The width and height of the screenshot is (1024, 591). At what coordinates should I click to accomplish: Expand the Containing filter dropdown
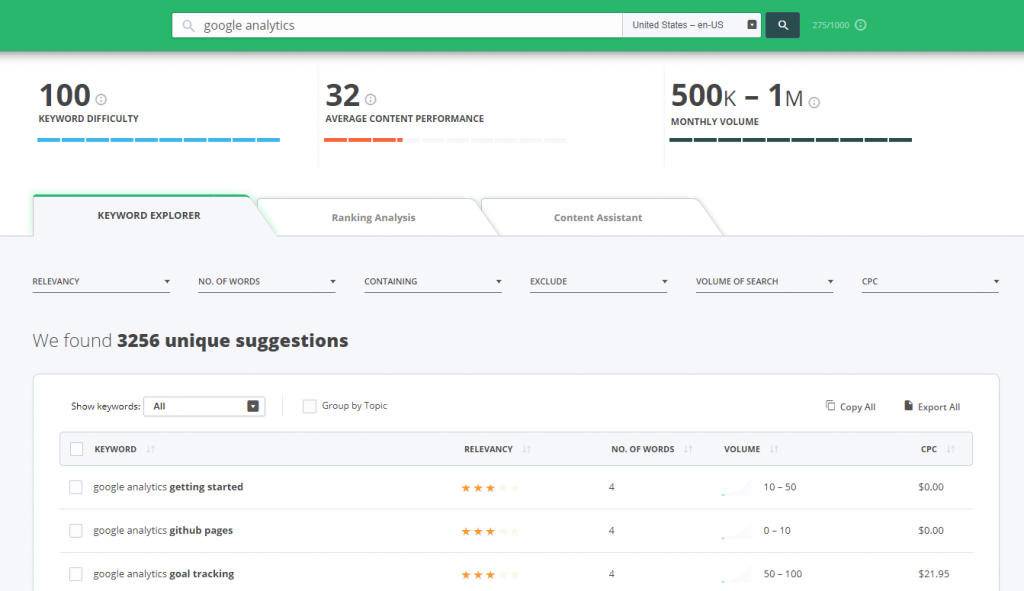[433, 281]
